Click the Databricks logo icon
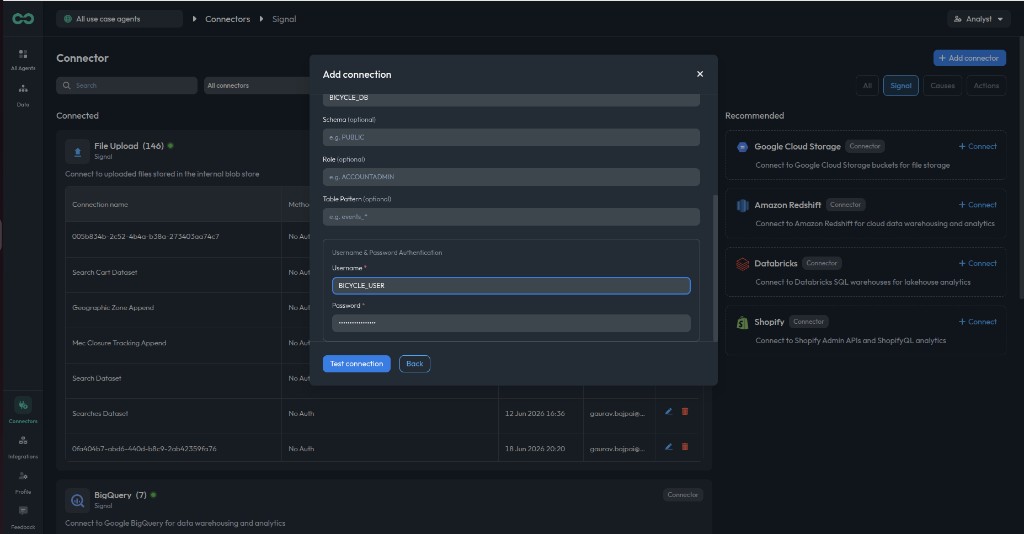The height and width of the screenshot is (534, 1024). [x=742, y=264]
